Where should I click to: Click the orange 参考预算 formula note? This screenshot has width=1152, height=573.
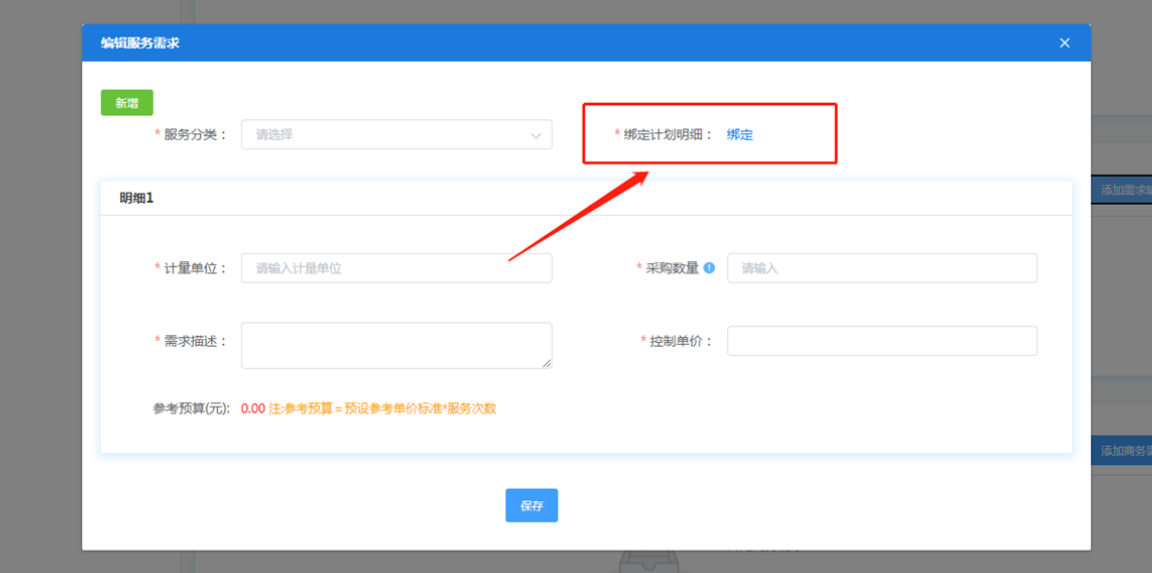click(382, 409)
